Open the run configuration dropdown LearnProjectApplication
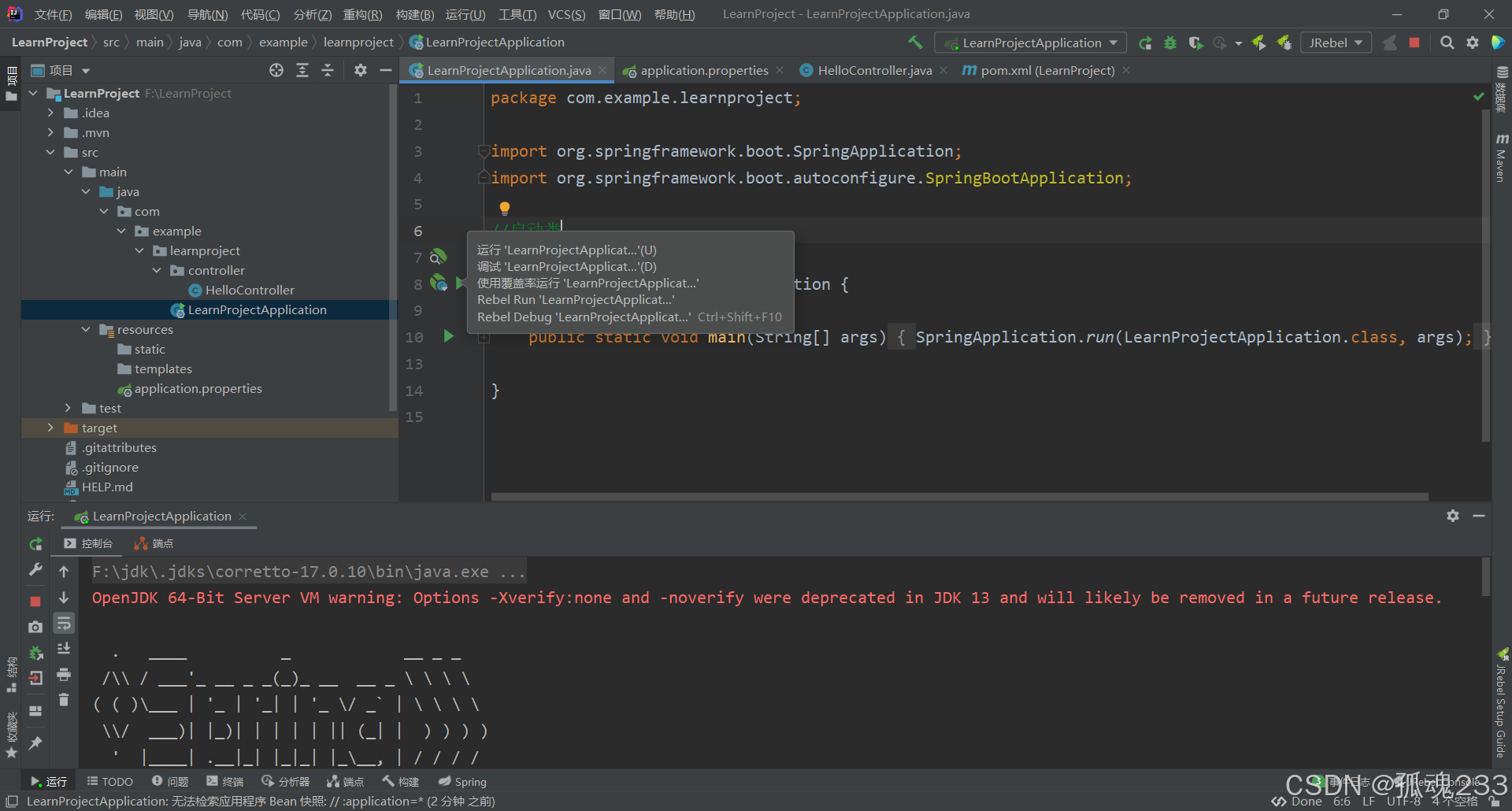Image resolution: width=1512 pixels, height=811 pixels. click(1030, 43)
